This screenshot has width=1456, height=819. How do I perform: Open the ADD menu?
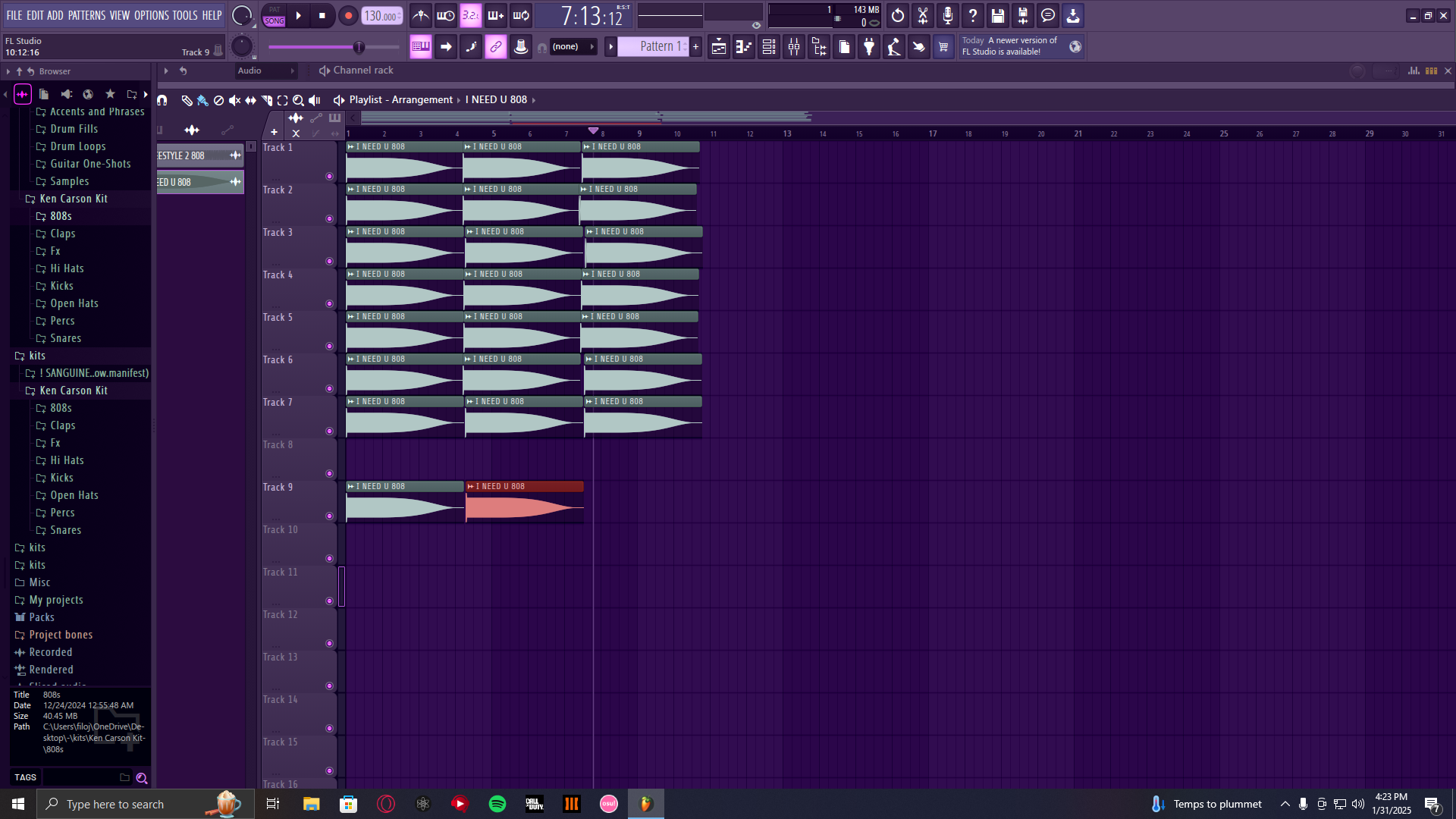coord(55,15)
